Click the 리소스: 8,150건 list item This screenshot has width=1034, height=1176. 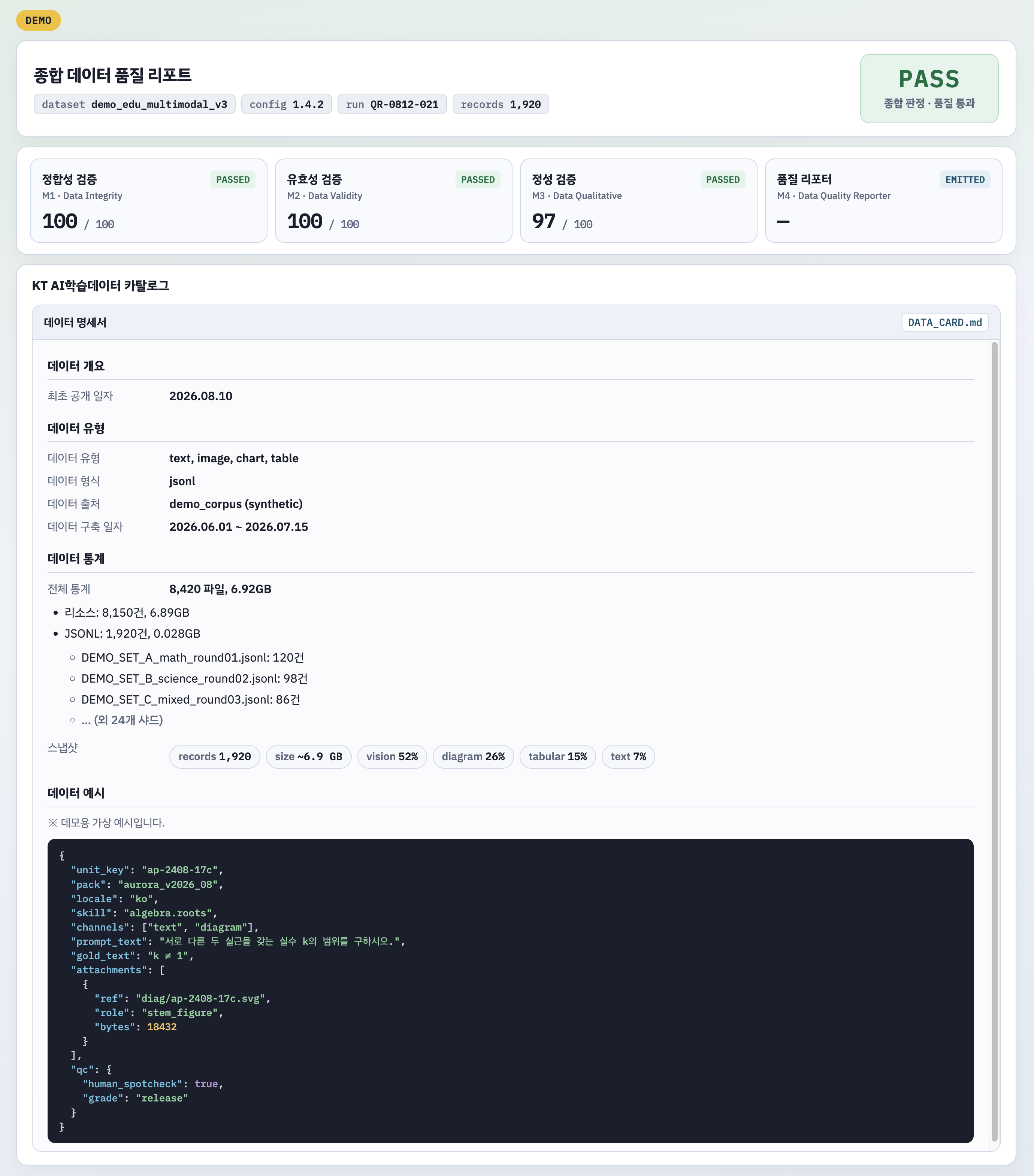pyautogui.click(x=127, y=613)
